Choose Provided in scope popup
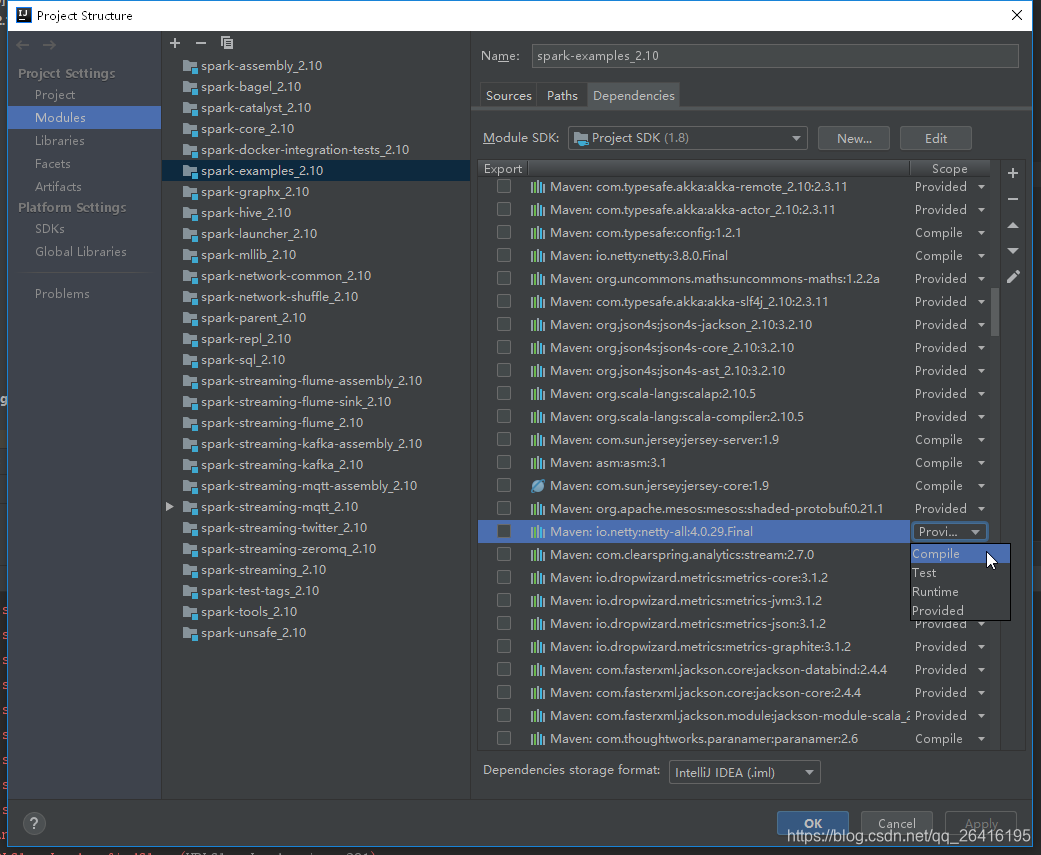This screenshot has height=855, width=1041. tap(960, 611)
